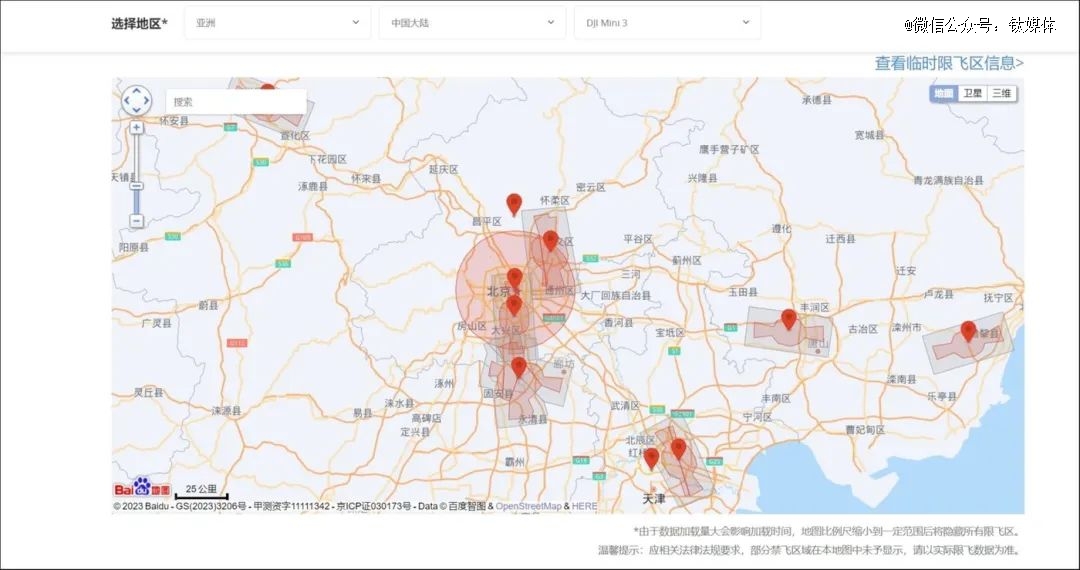Image resolution: width=1080 pixels, height=570 pixels.
Task: Click the Baidu map logo
Action: 142,487
